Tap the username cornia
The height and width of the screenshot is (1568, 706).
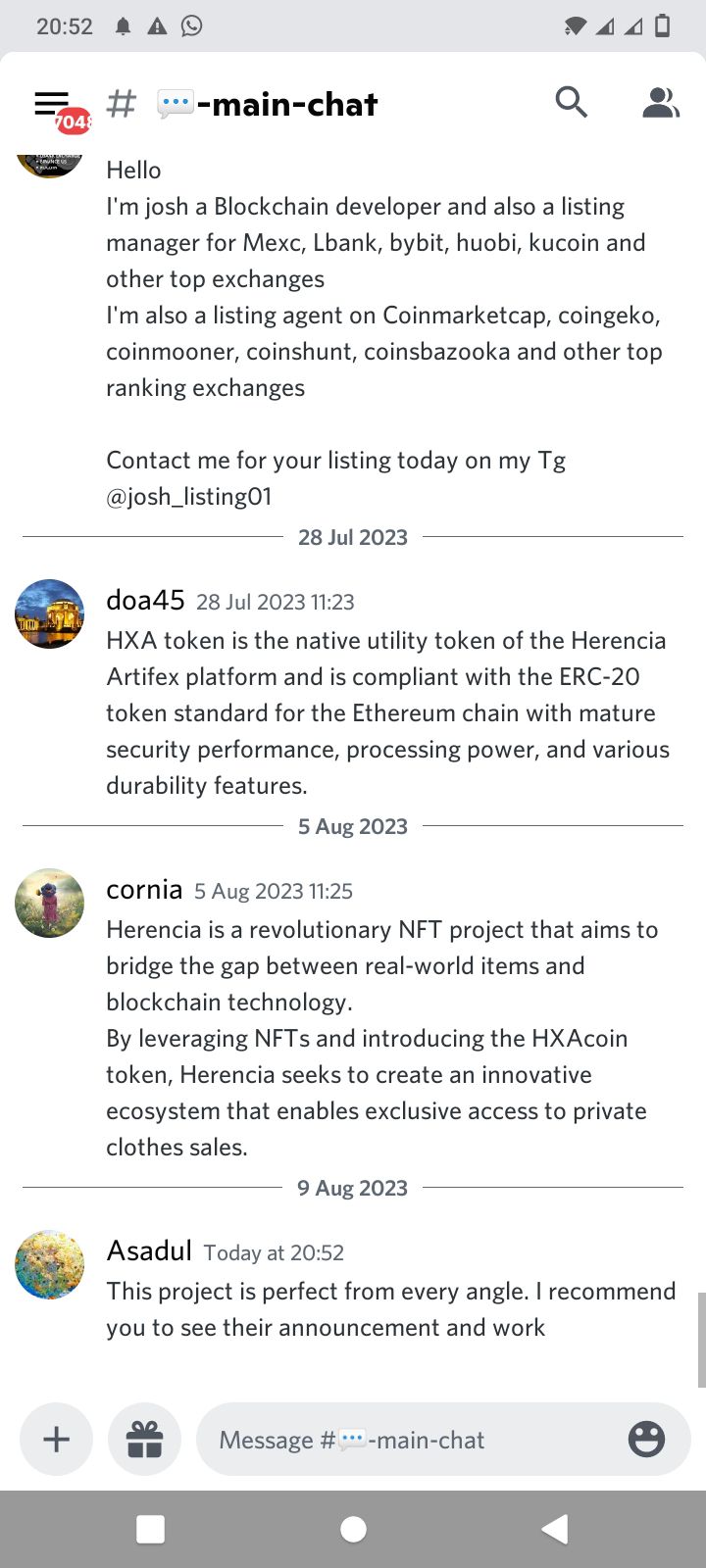[144, 889]
